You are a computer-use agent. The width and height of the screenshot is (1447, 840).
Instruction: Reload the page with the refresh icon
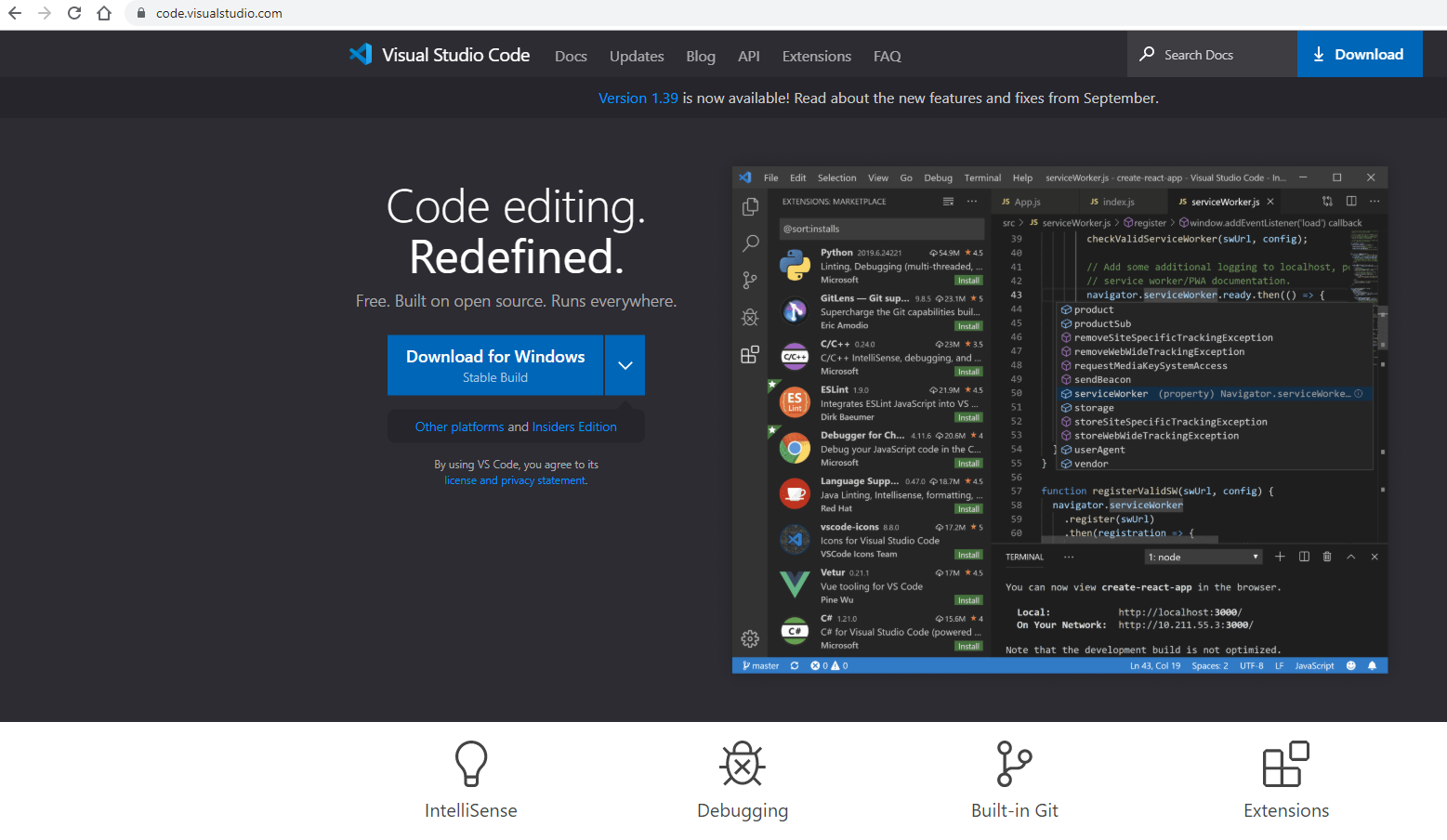coord(74,13)
